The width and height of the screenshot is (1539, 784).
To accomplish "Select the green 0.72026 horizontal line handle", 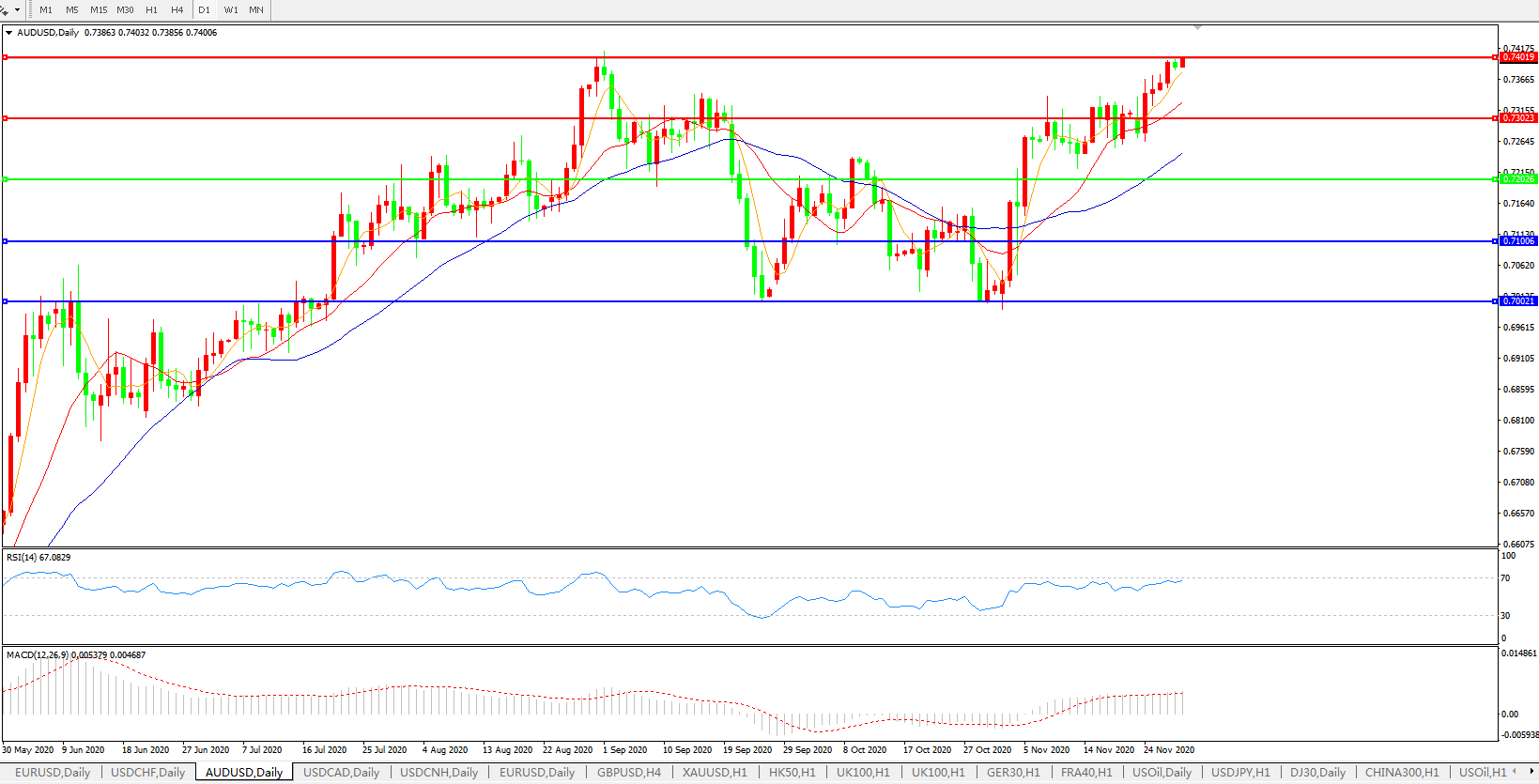I will click(x=6, y=179).
